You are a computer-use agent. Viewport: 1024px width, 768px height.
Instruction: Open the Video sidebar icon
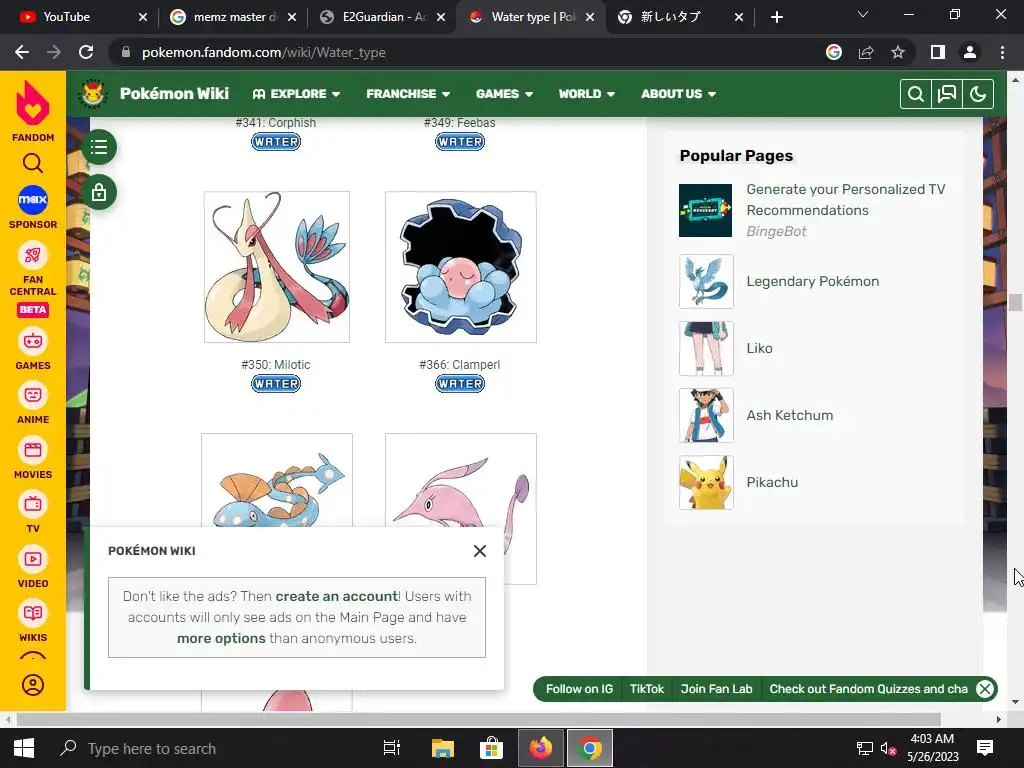[x=33, y=559]
